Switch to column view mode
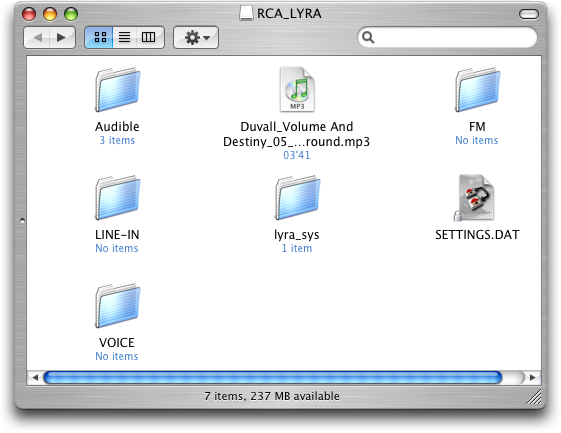Viewport: 561px width, 433px height. 149,37
